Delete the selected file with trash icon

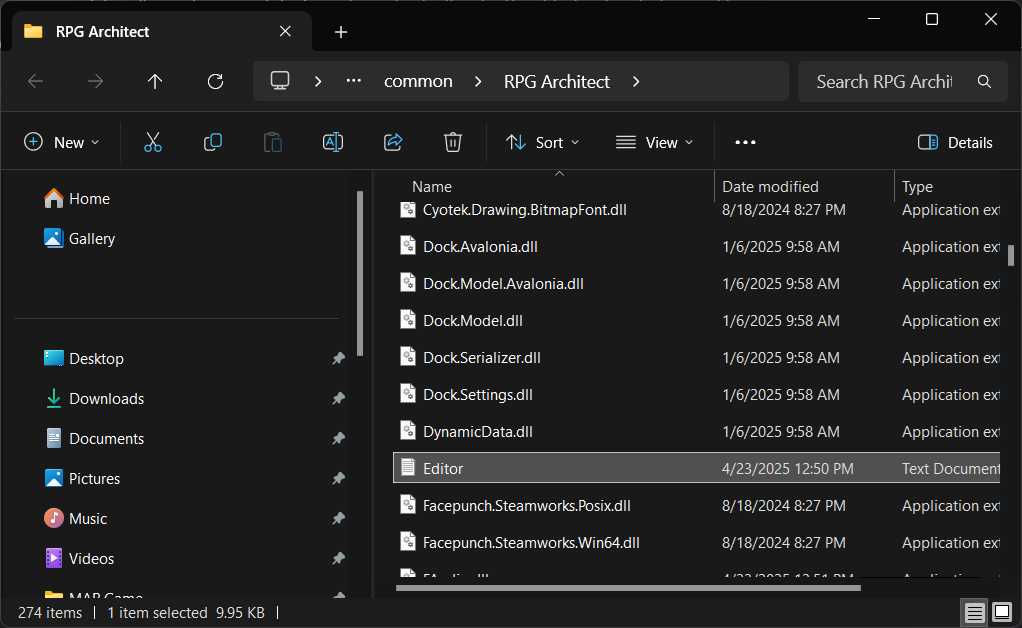click(x=452, y=142)
